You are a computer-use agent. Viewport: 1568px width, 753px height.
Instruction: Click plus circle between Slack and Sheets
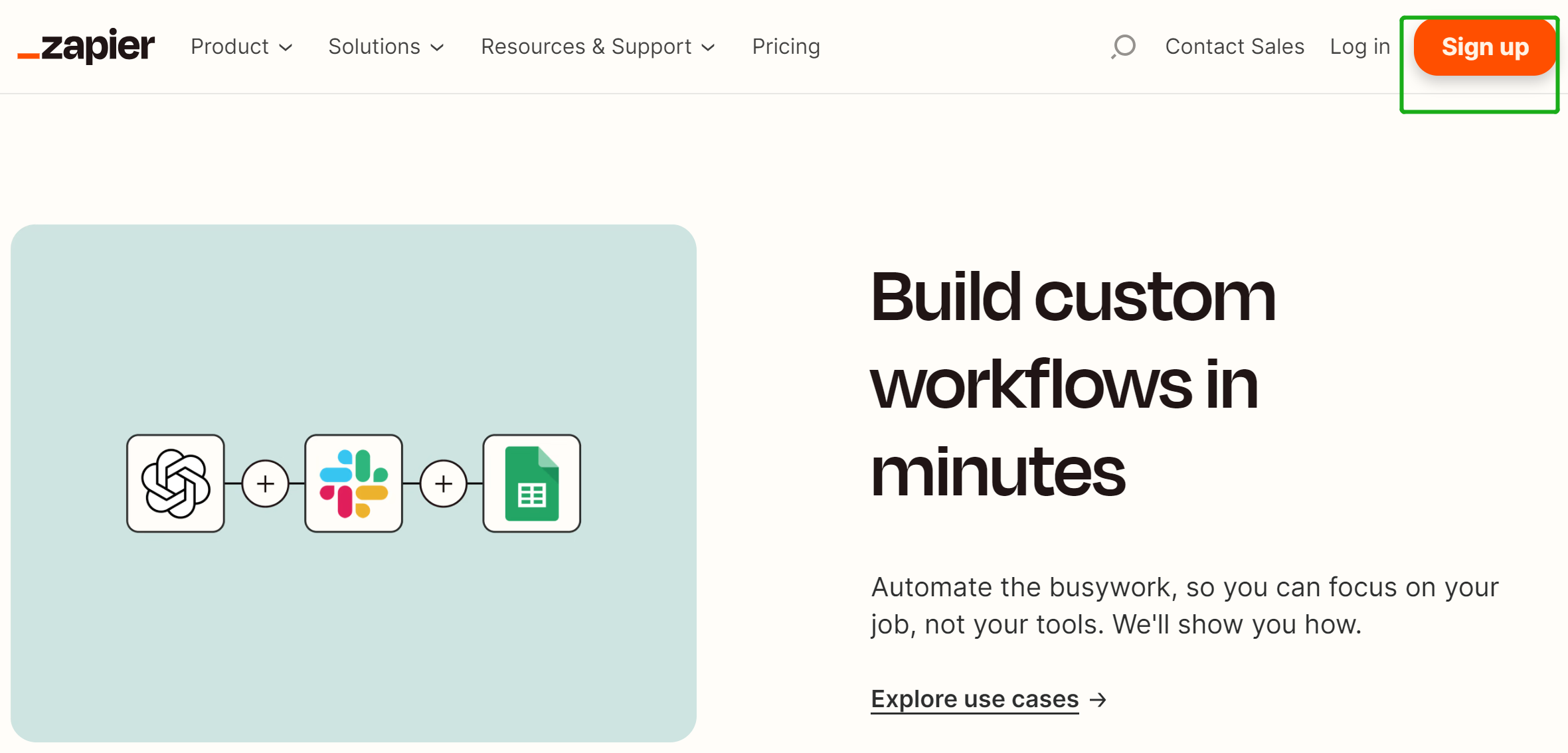(x=443, y=483)
